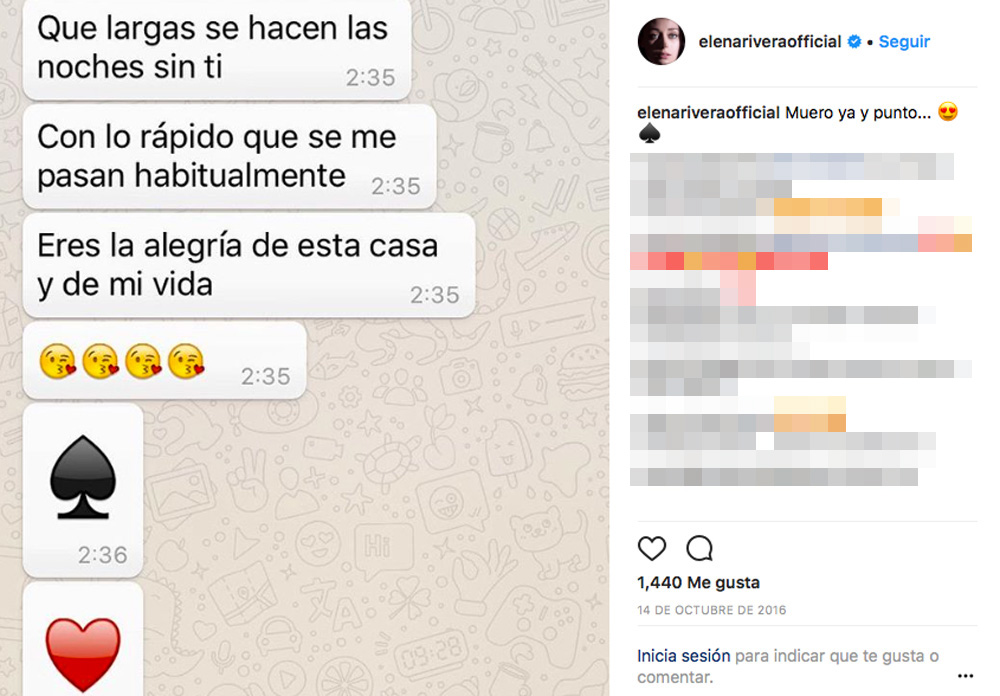This screenshot has width=1000, height=696.
Task: Click the blue verified badge
Action: pos(854,41)
